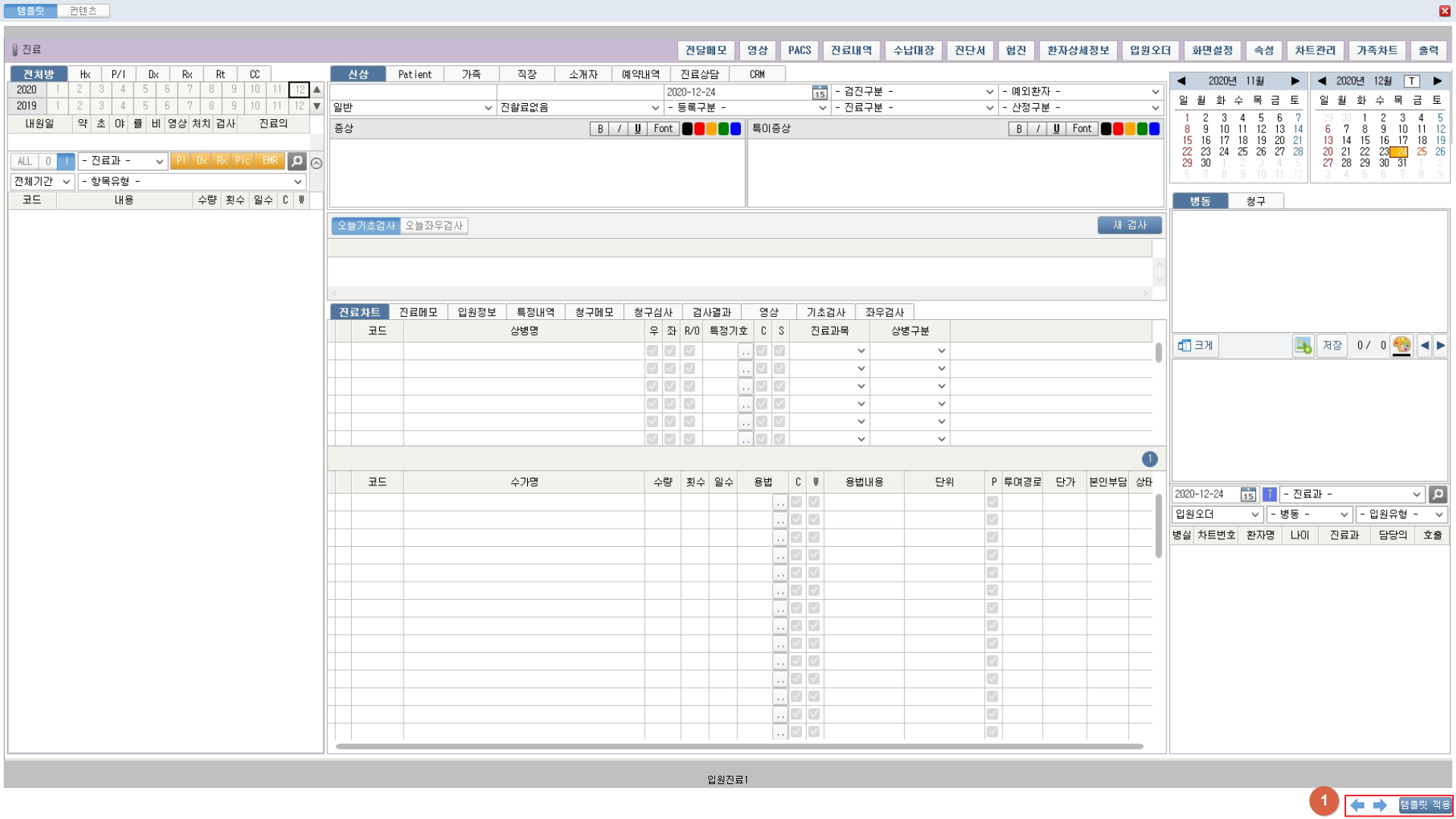Click the 새 검사 button
This screenshot has height=819, width=1456.
tap(1129, 225)
